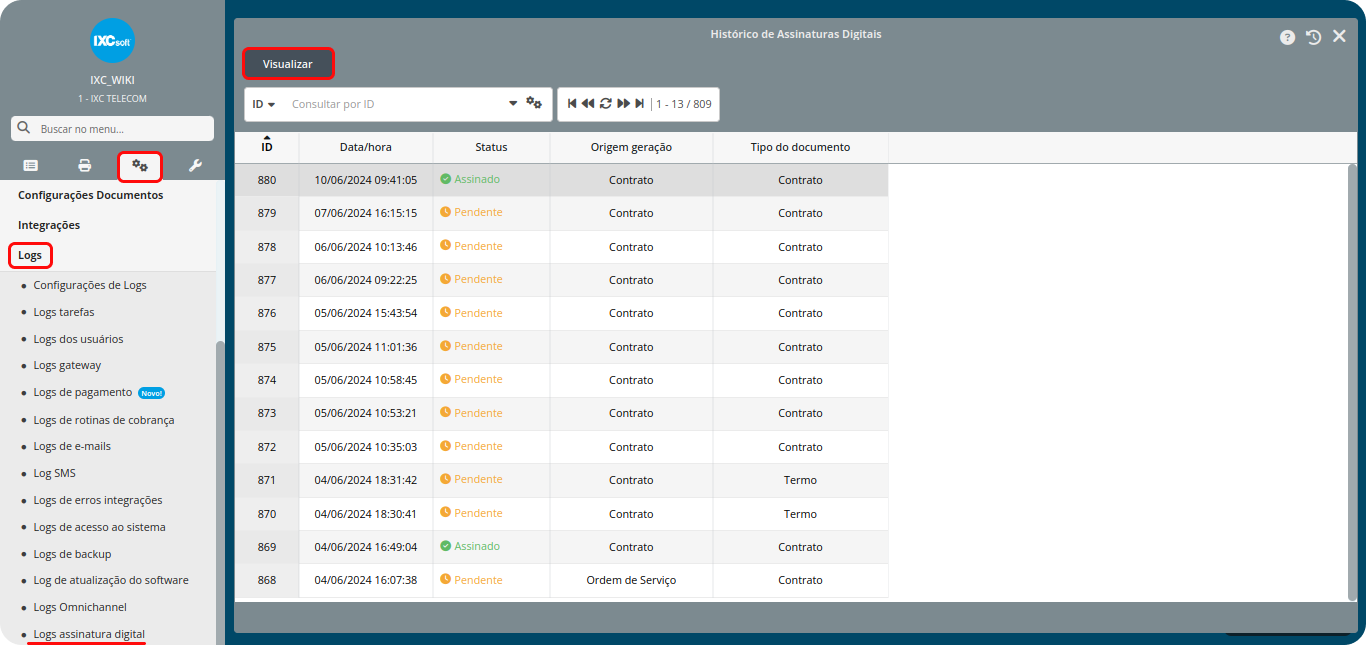The height and width of the screenshot is (645, 1366).
Task: Collapse the Logs menu section
Action: point(30,255)
